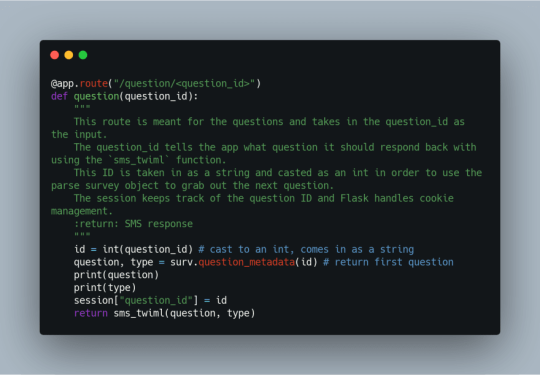The image size is (540, 375).
Task: Click the opening docstring triple quotes
Action: coord(82,107)
